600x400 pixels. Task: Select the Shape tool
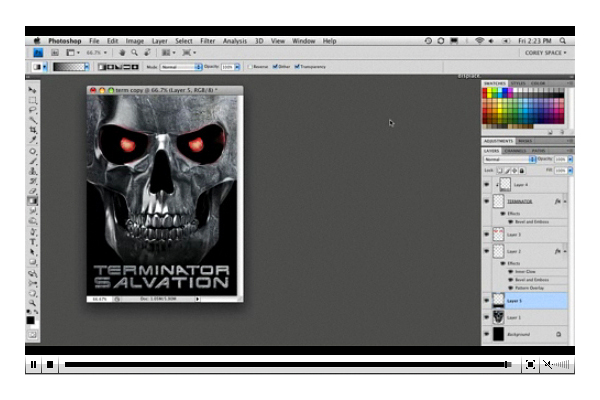(33, 262)
